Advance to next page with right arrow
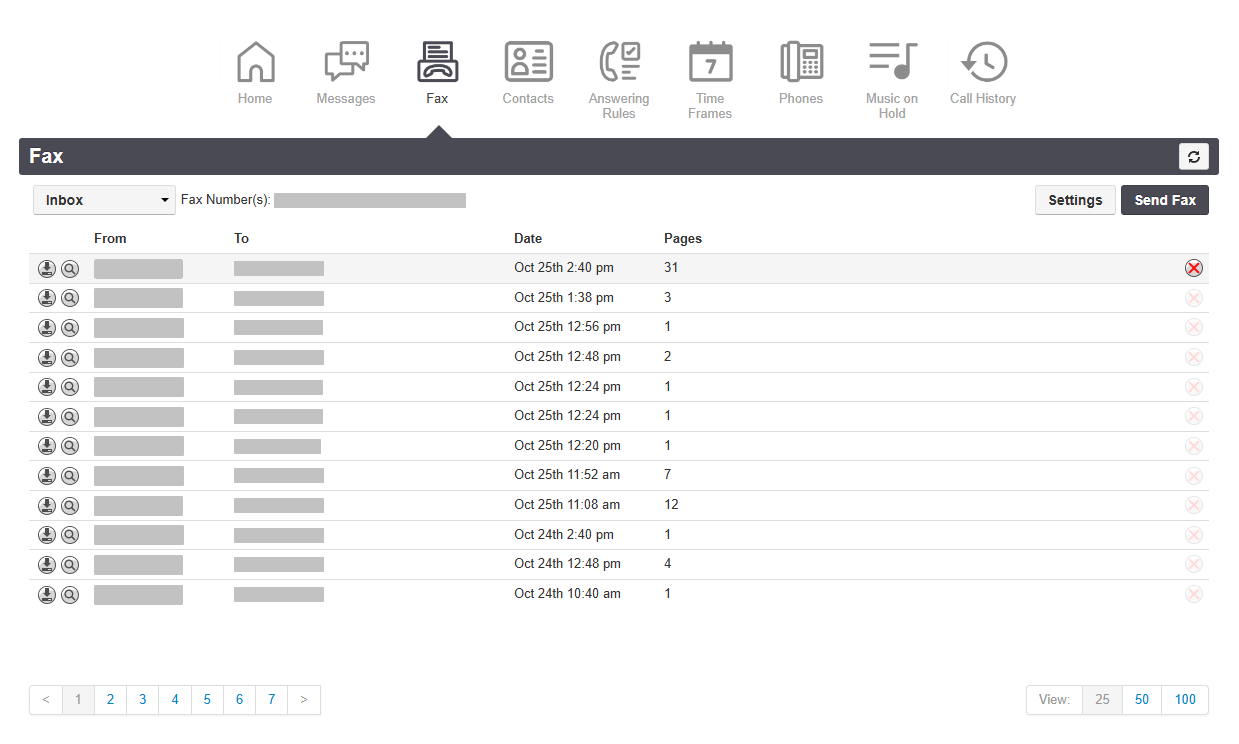The image size is (1239, 744). 304,699
